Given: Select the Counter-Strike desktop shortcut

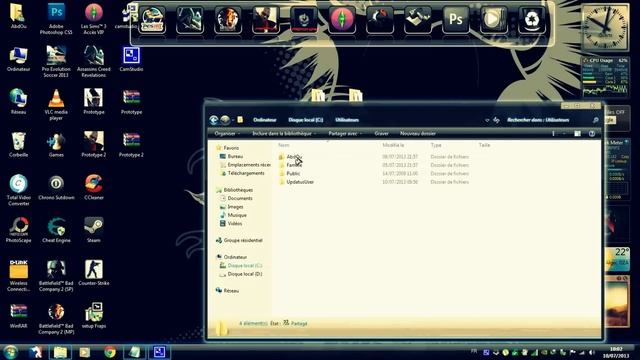Looking at the screenshot, I should [93, 273].
